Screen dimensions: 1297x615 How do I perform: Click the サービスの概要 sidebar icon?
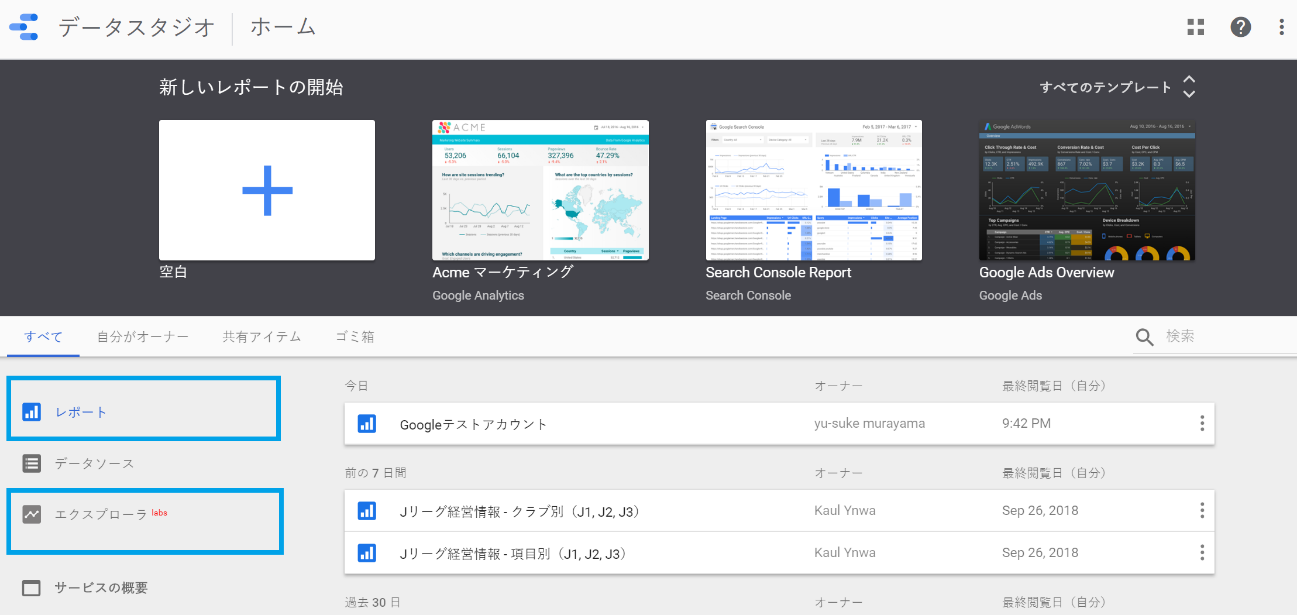click(31, 588)
